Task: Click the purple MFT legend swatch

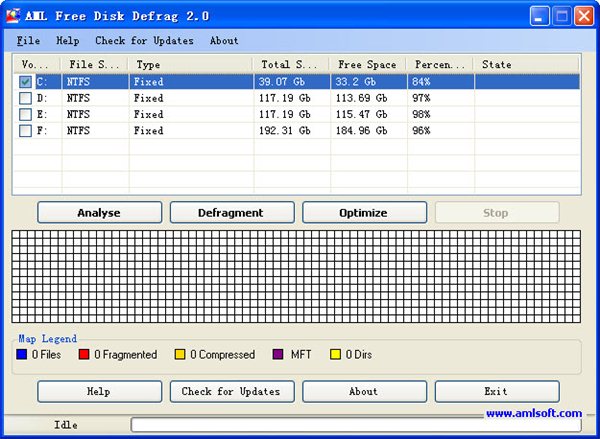Action: tap(278, 354)
